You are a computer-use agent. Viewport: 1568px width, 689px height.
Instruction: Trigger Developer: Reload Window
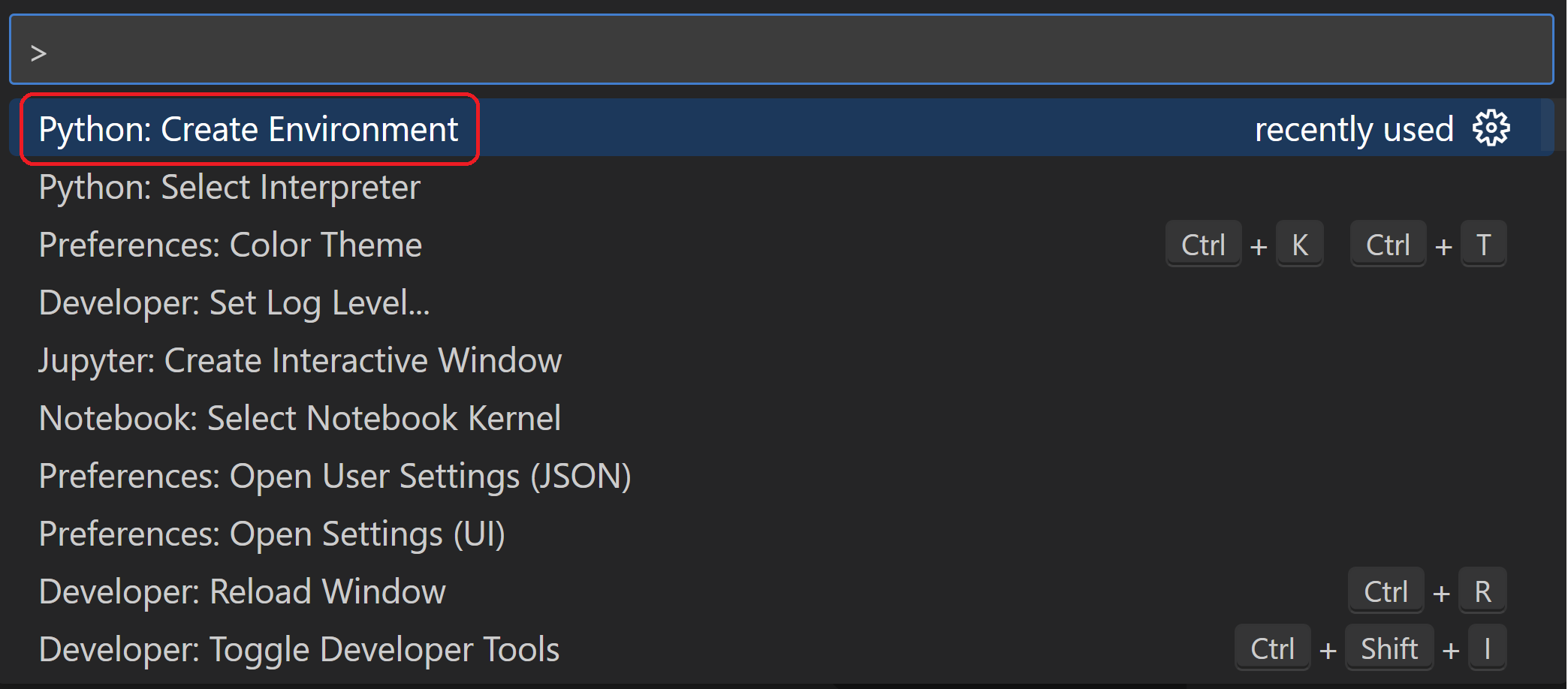(x=242, y=591)
